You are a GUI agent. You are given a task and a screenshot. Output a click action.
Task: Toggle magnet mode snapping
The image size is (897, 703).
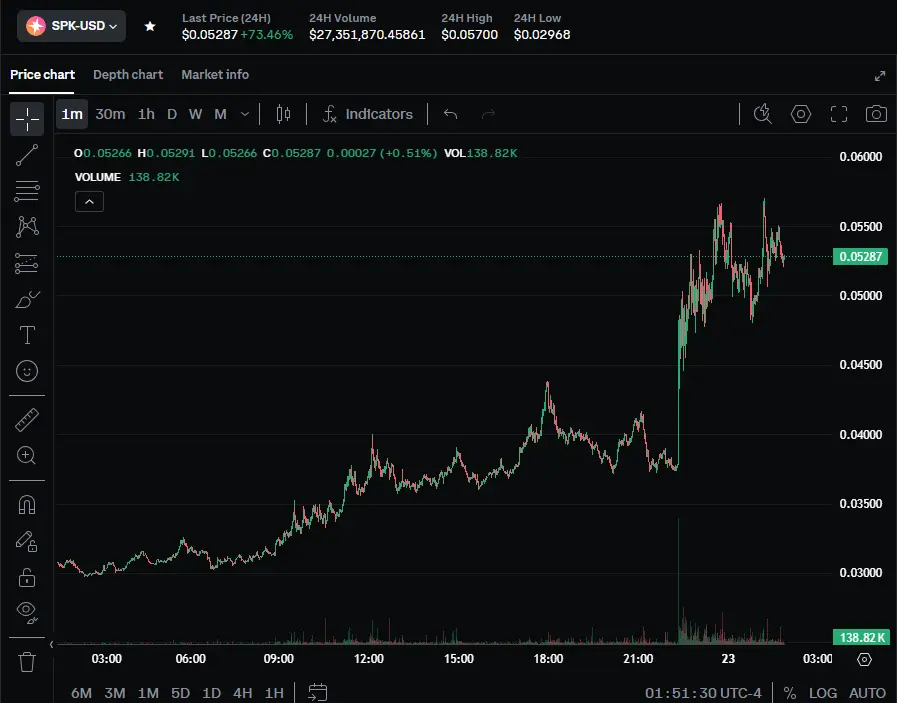click(27, 505)
